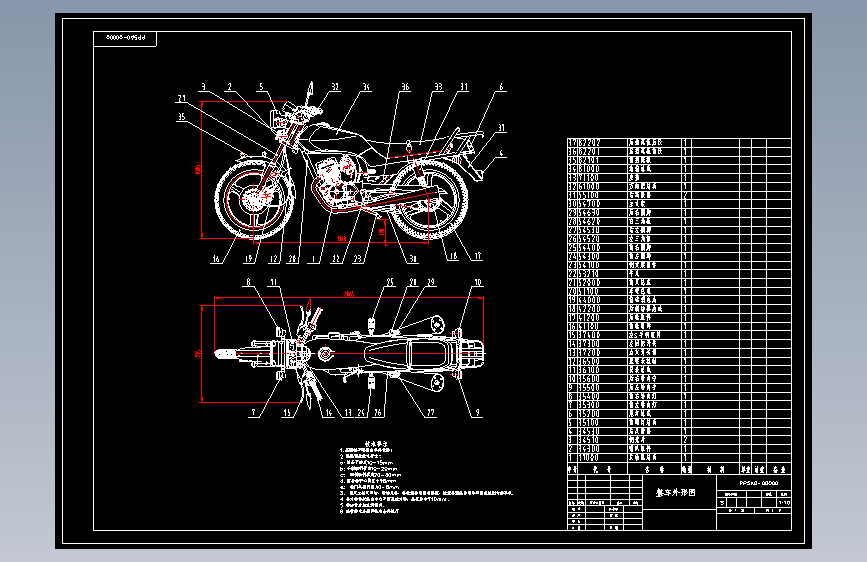Select the 整车外形图 title in title block

click(x=676, y=492)
